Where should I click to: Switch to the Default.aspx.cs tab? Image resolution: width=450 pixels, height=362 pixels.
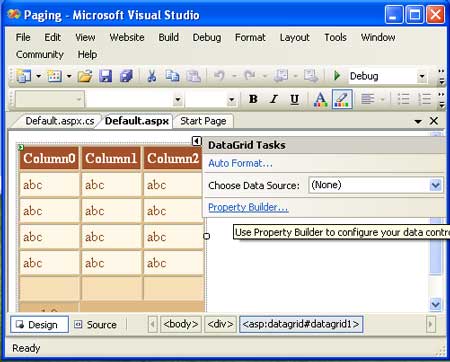[x=59, y=121]
